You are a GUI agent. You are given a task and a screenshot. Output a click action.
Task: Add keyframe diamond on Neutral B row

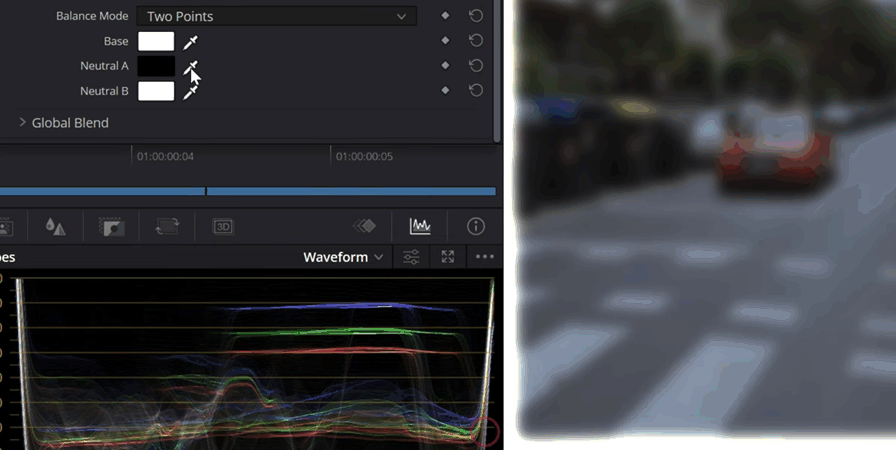(445, 90)
